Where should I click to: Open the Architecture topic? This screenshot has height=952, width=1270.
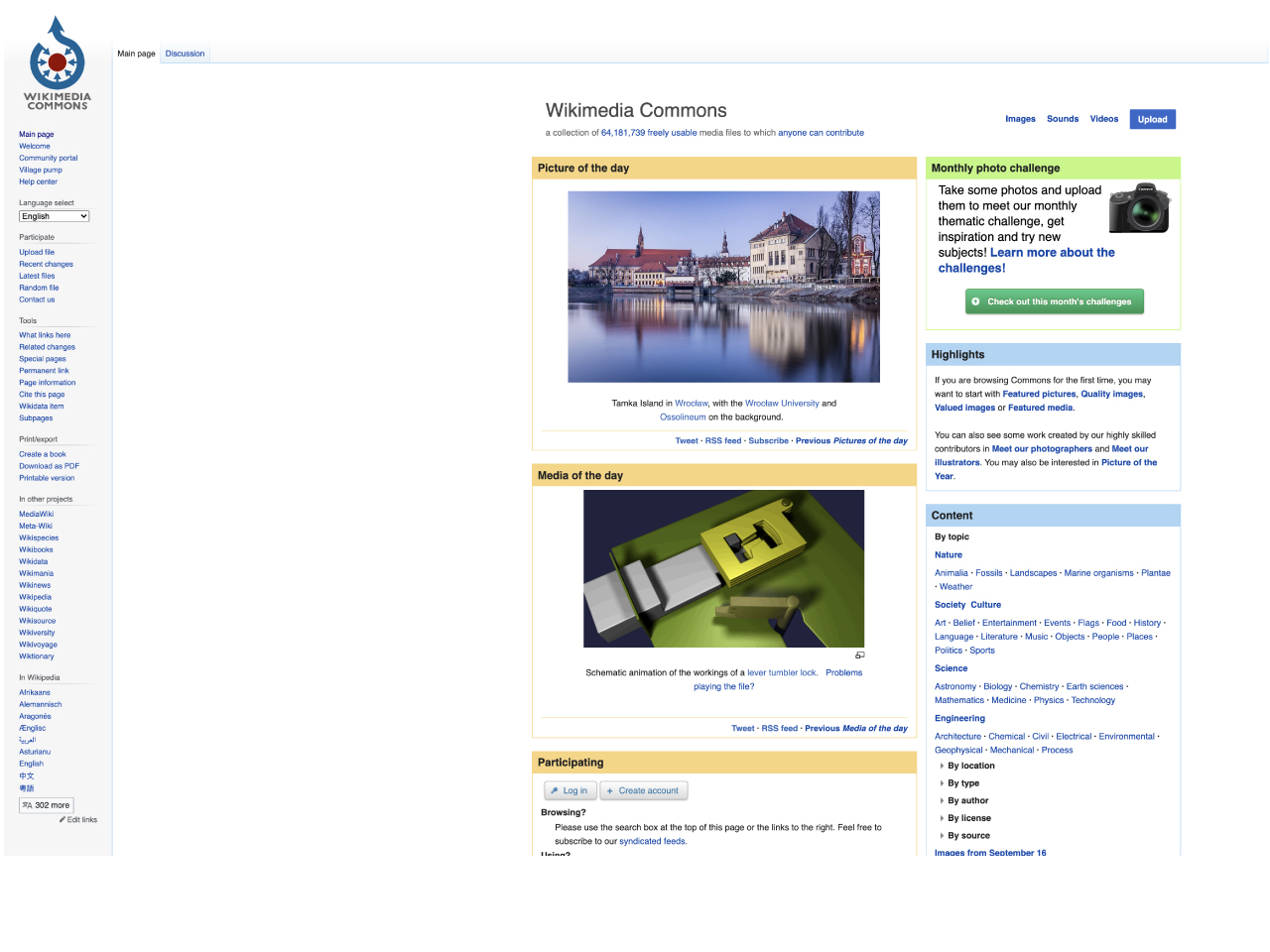[x=957, y=737]
